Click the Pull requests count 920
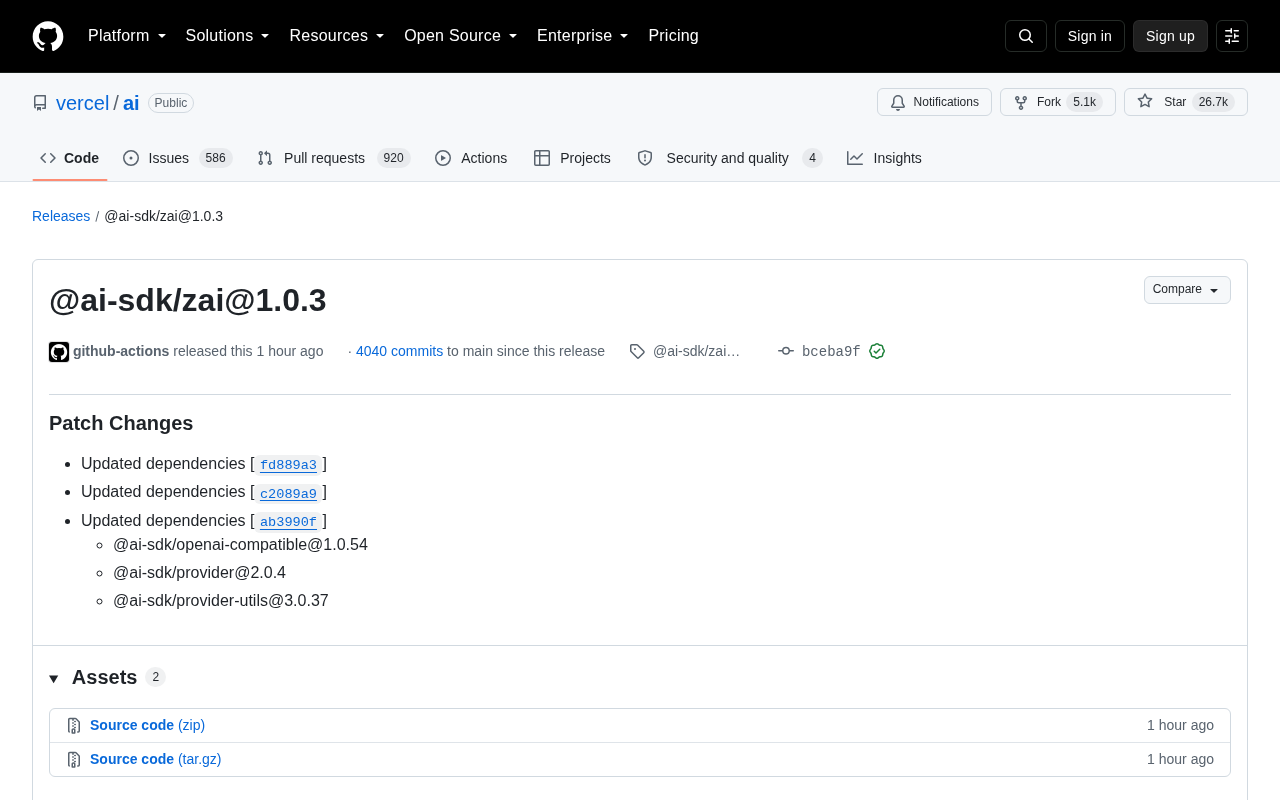This screenshot has height=800, width=1280. pyautogui.click(x=394, y=158)
